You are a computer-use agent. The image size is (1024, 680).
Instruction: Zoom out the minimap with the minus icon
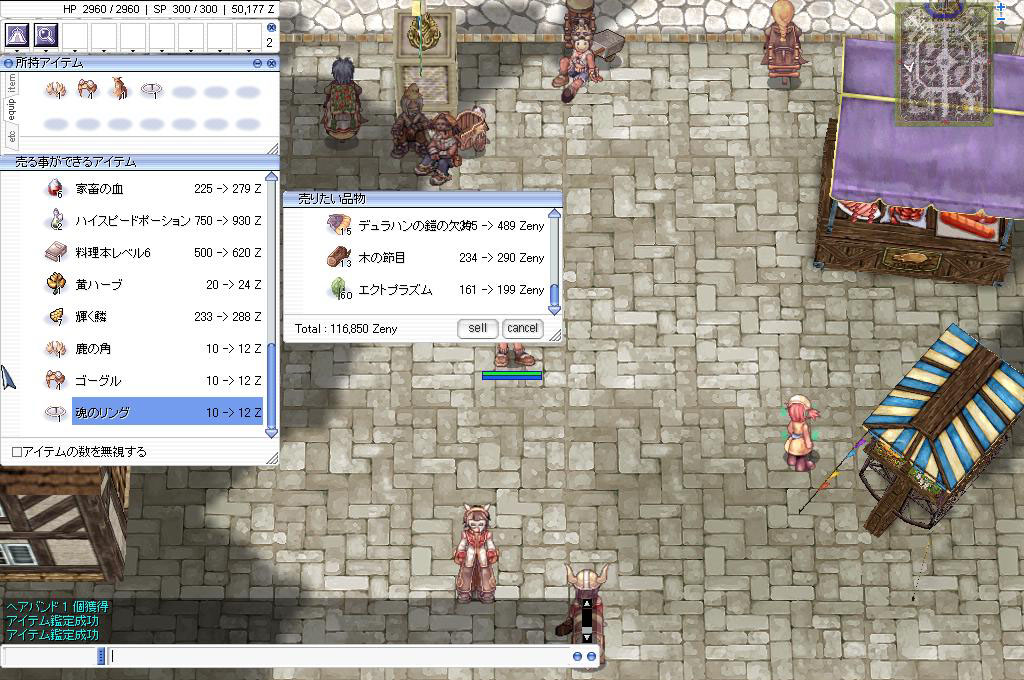tap(1000, 20)
